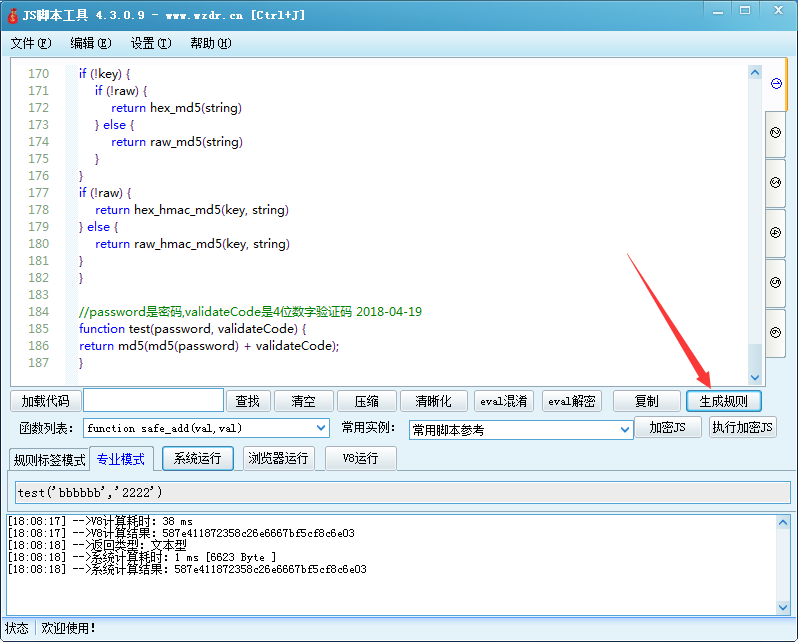Click the 生成规则 button
This screenshot has height=642, width=798.
724,401
